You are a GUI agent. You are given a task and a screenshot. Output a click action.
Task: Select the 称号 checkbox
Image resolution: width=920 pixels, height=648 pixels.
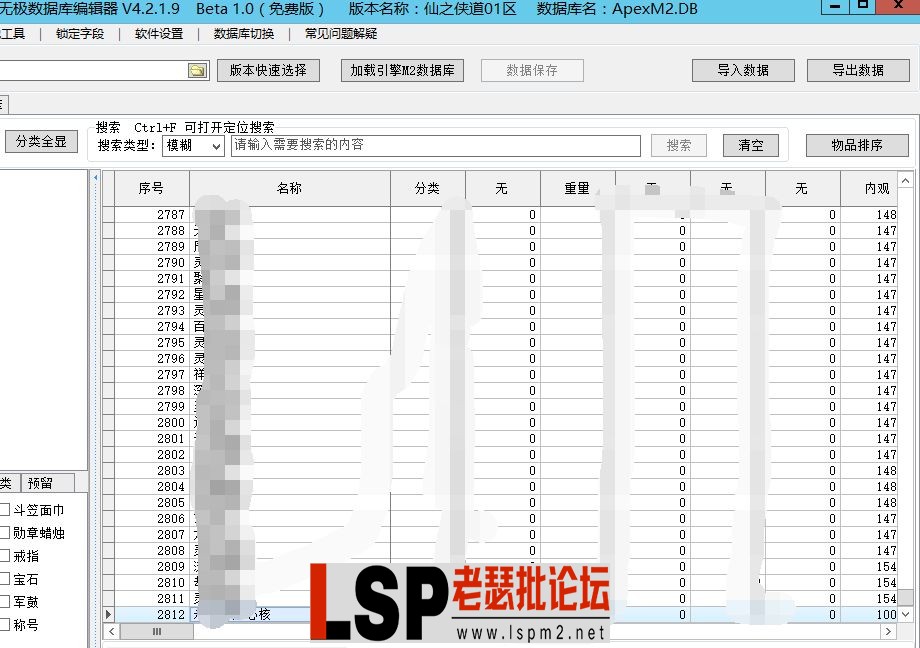click(x=5, y=625)
